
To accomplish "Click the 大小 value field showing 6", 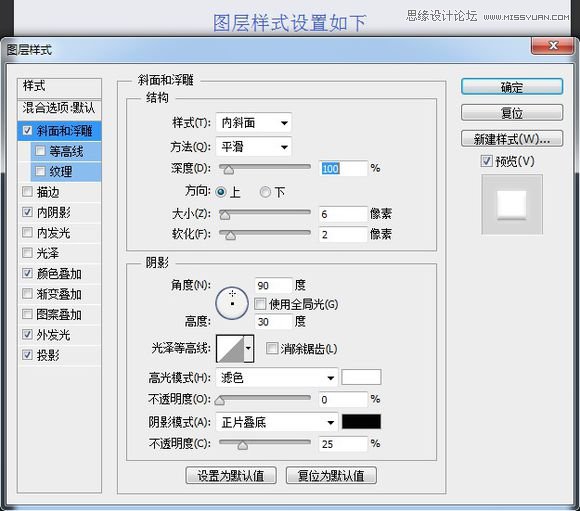I will click(x=343, y=214).
